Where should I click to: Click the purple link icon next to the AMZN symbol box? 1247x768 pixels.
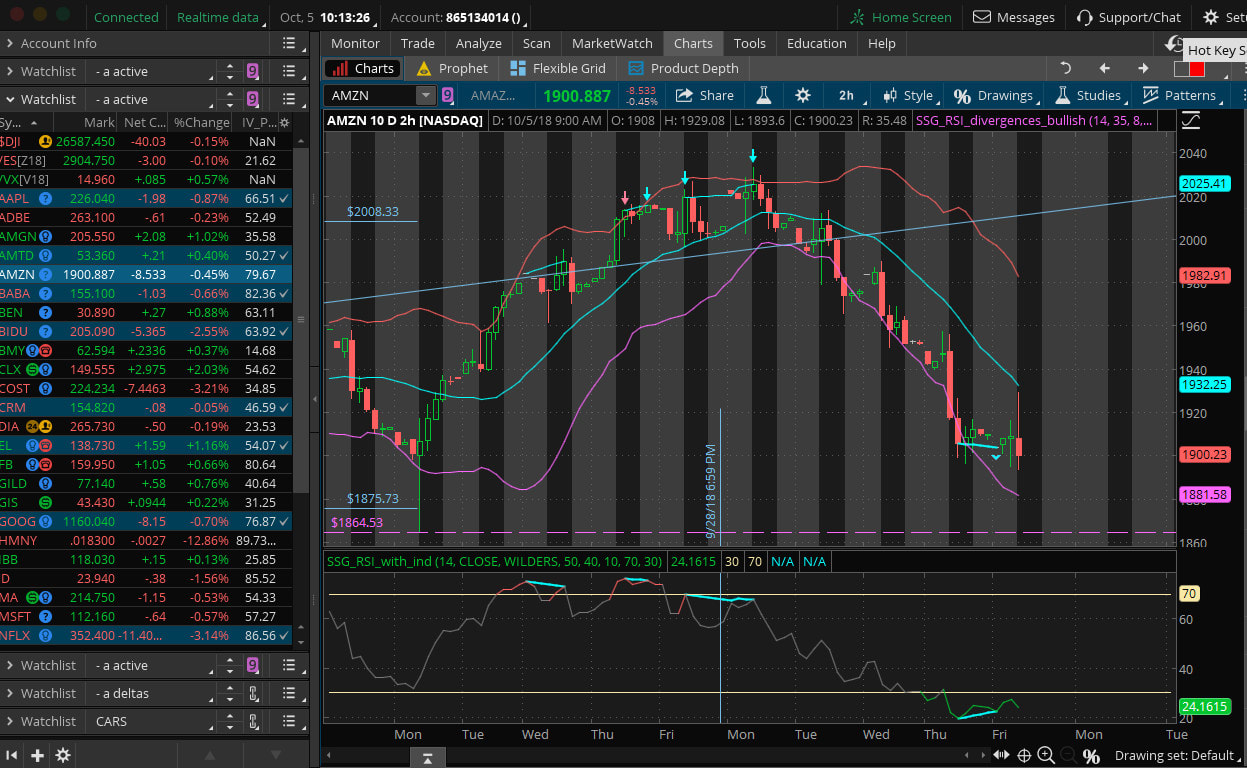point(447,95)
